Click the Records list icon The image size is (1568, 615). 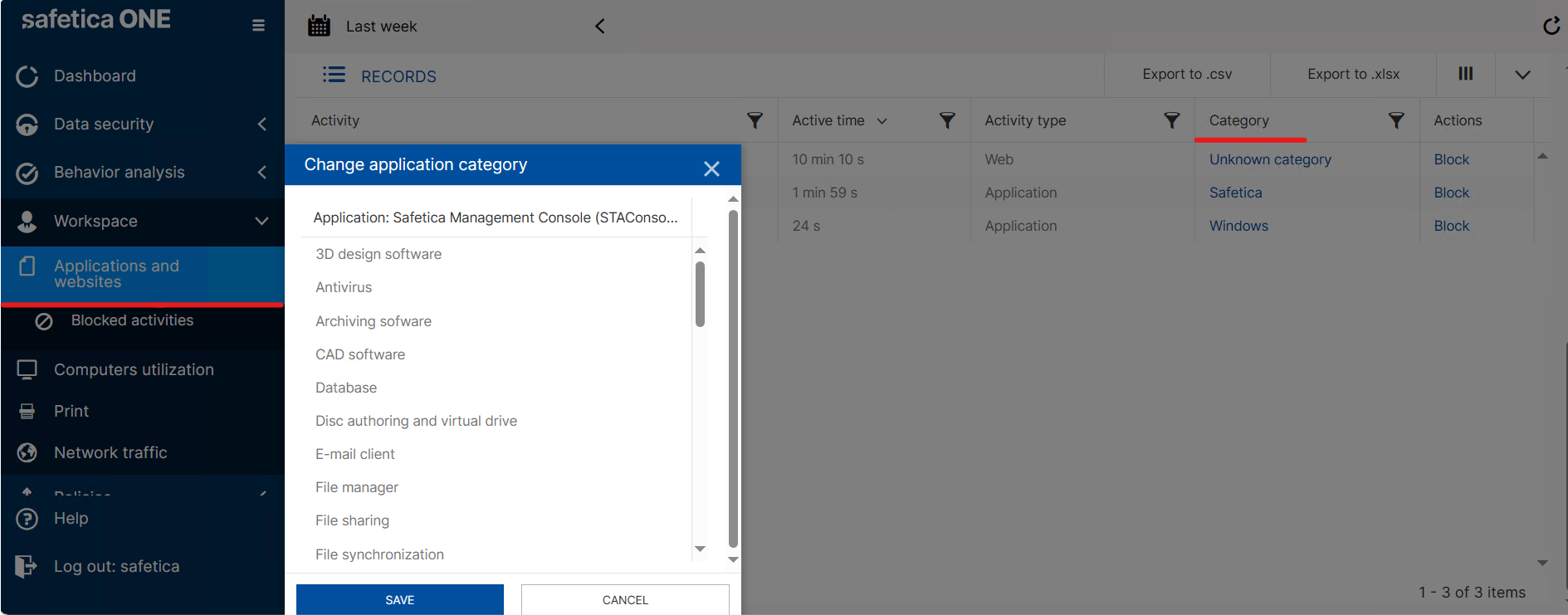pos(334,75)
